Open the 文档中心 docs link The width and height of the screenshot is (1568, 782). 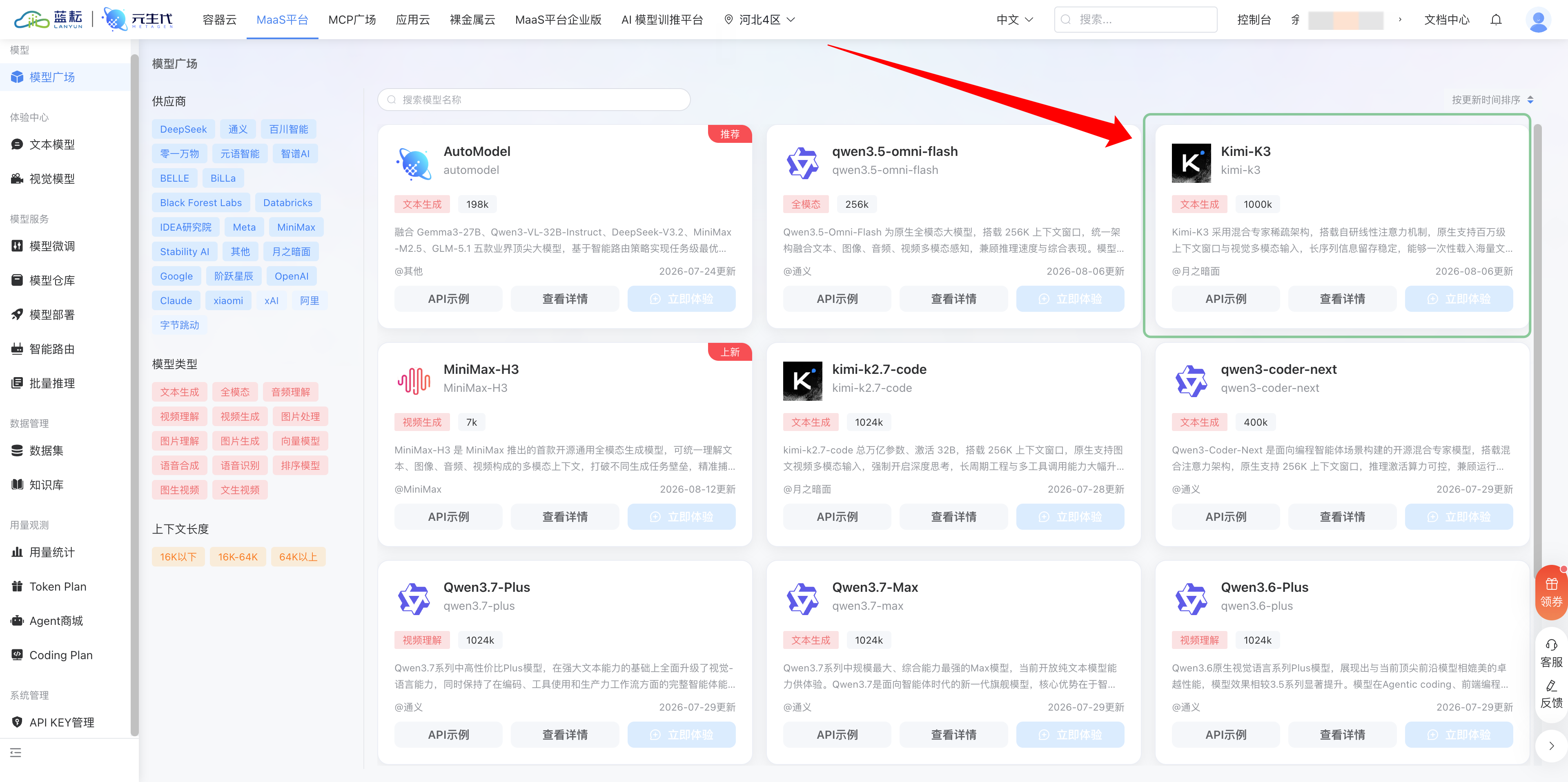pos(1447,20)
